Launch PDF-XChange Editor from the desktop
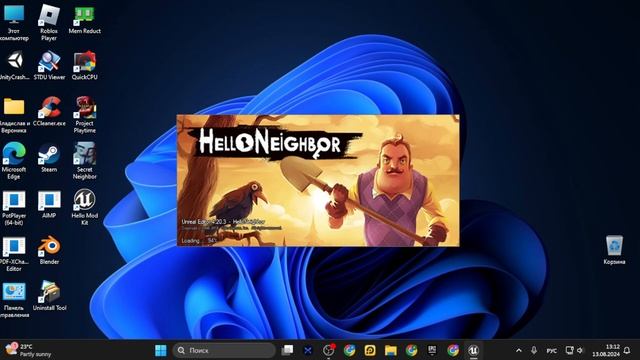This screenshot has width=640, height=360. [14, 254]
